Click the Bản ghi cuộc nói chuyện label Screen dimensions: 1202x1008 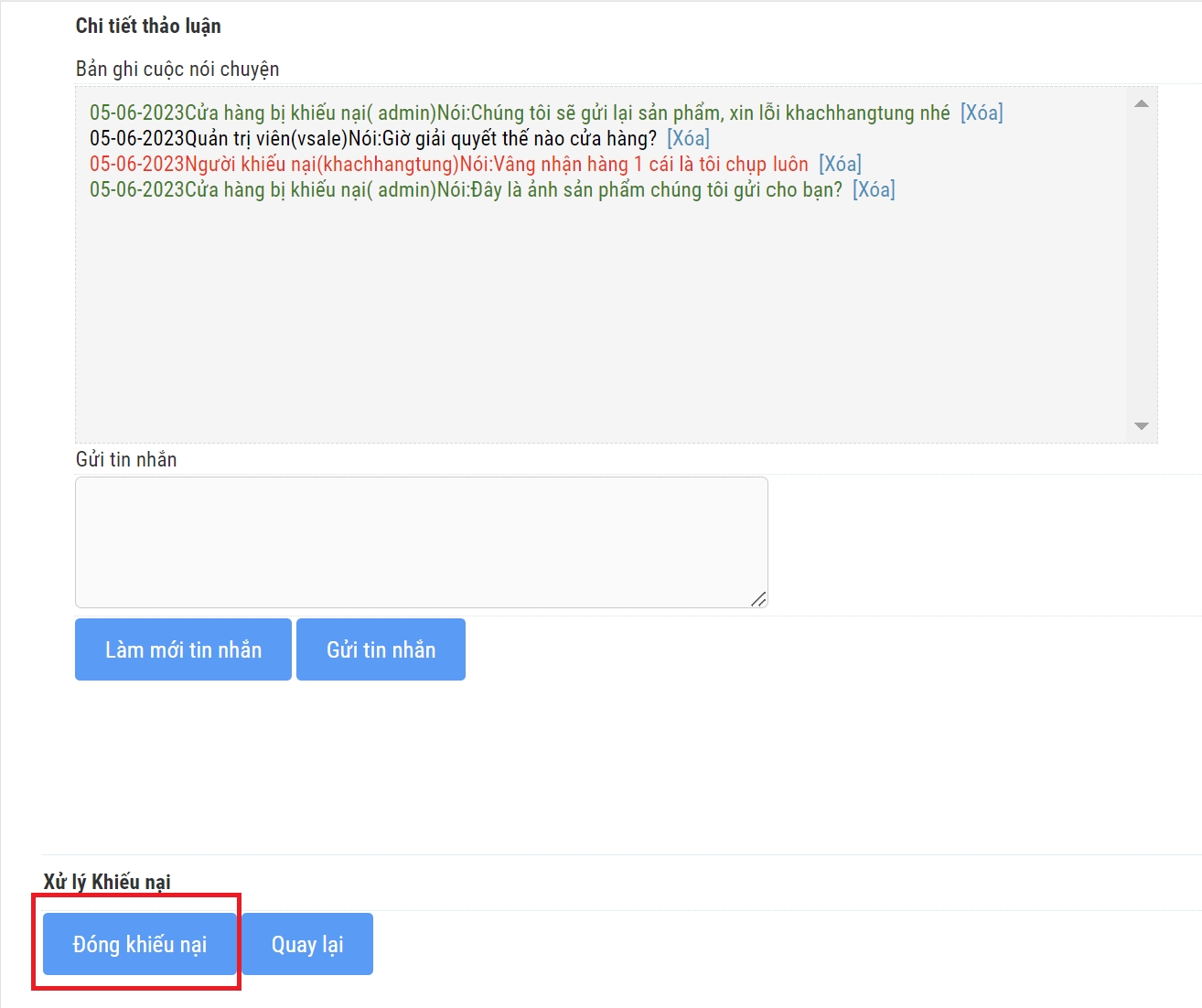(177, 70)
